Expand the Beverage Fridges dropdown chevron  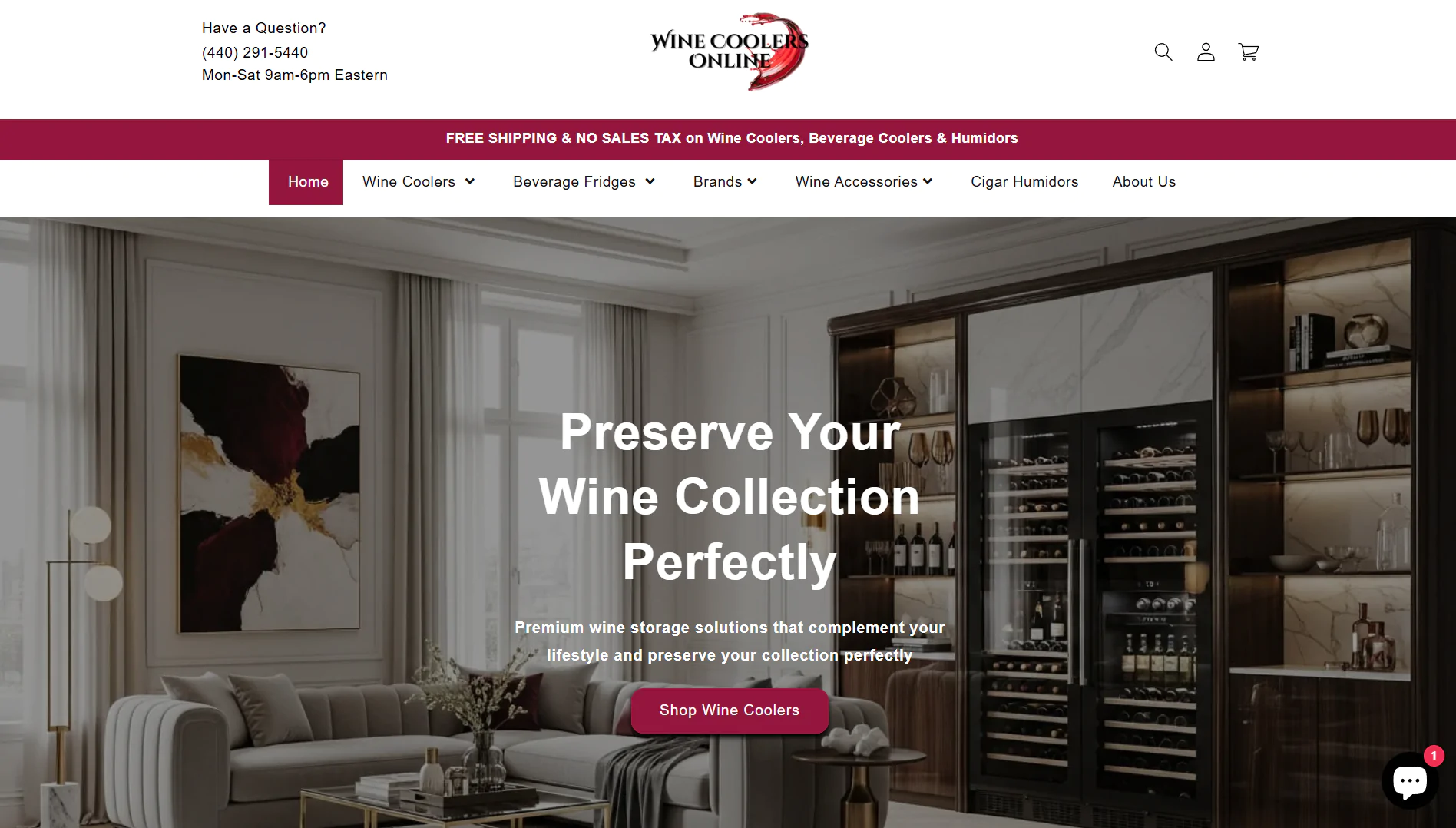[x=650, y=181]
